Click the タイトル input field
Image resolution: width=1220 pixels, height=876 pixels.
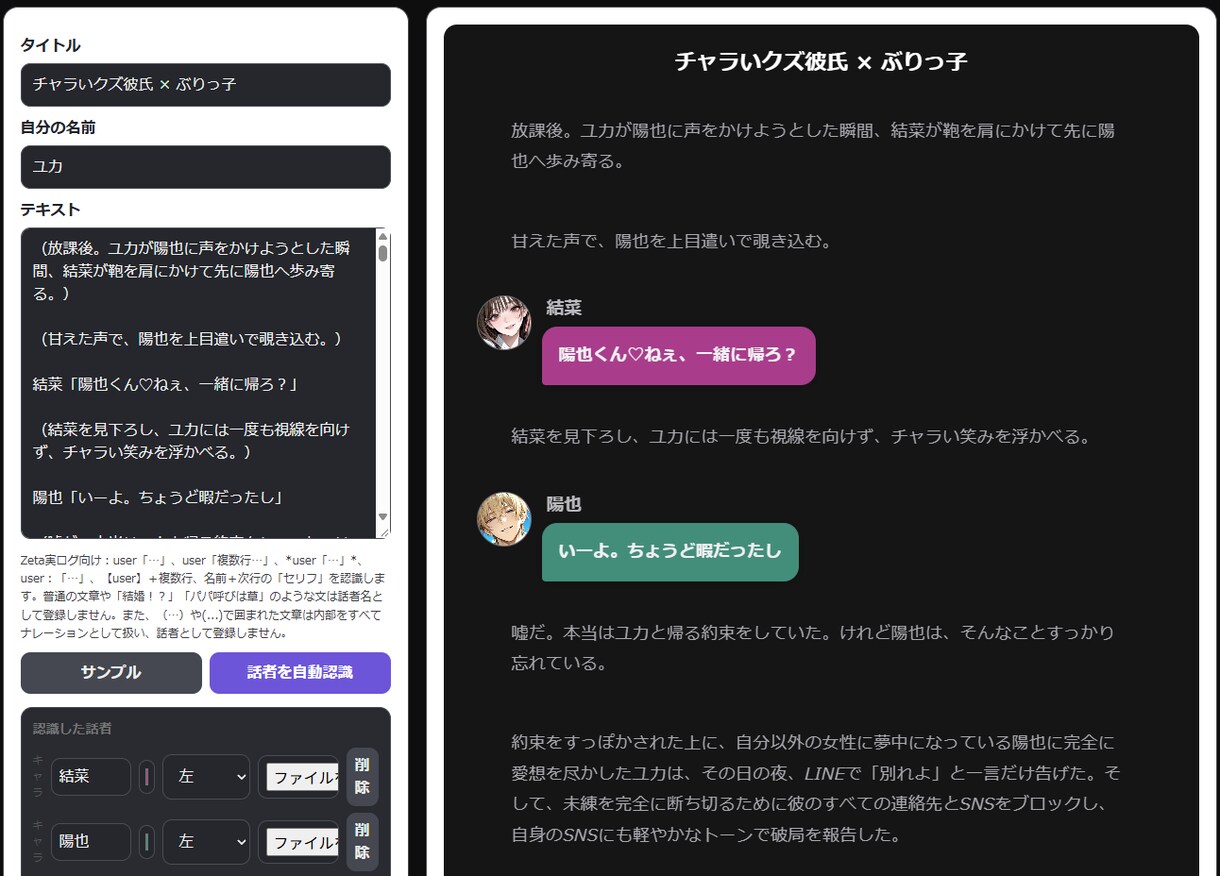click(205, 85)
